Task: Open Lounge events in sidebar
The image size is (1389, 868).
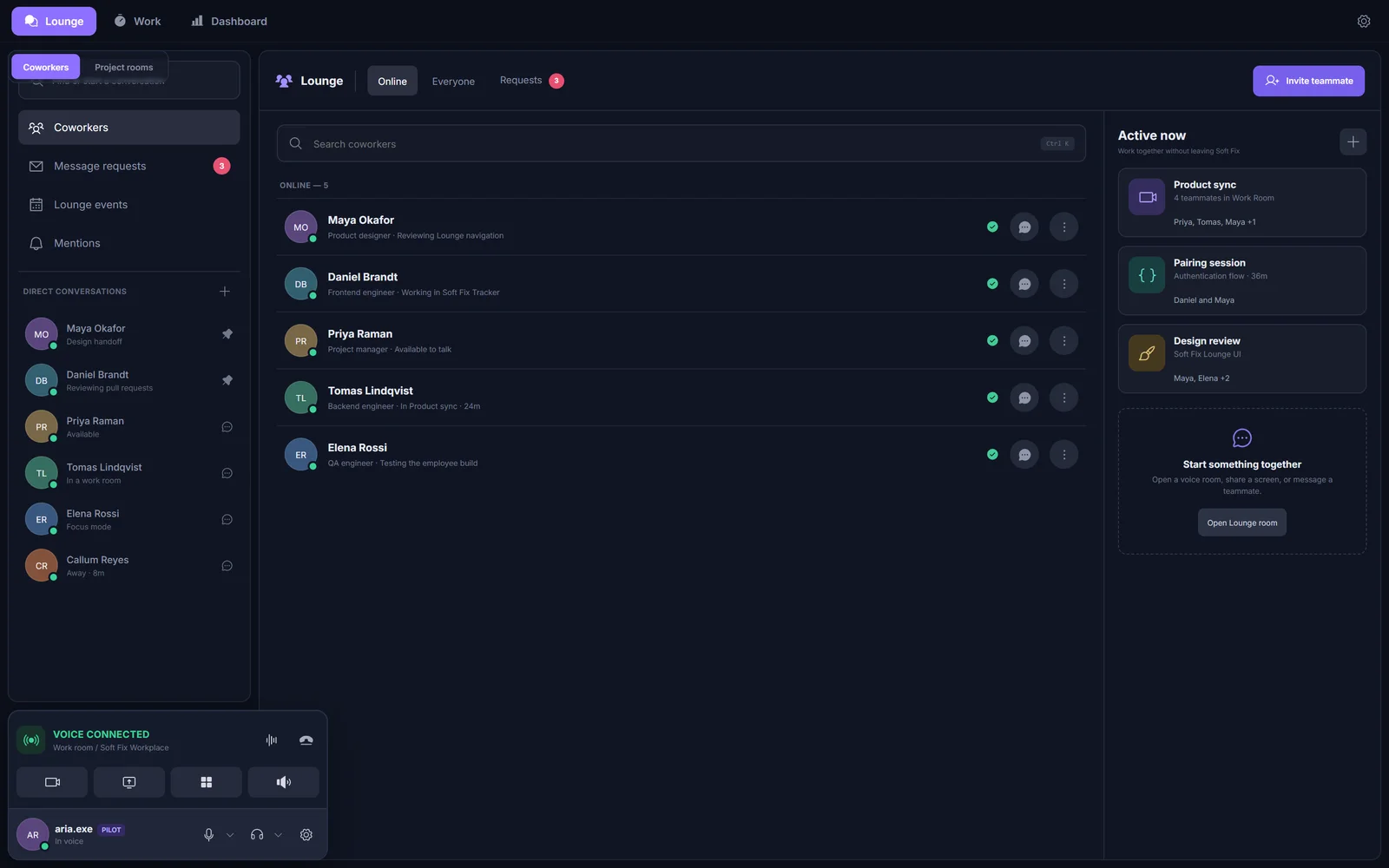Action: coord(129,205)
